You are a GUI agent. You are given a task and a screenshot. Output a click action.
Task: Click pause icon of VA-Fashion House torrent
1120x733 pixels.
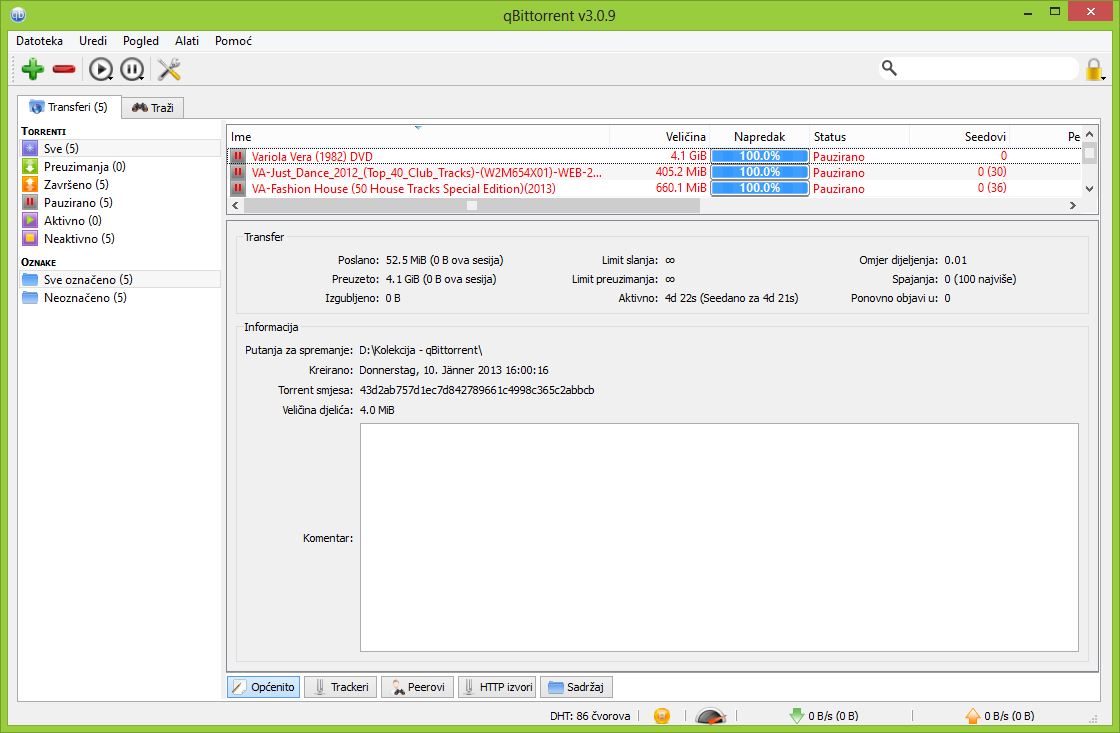coord(238,188)
